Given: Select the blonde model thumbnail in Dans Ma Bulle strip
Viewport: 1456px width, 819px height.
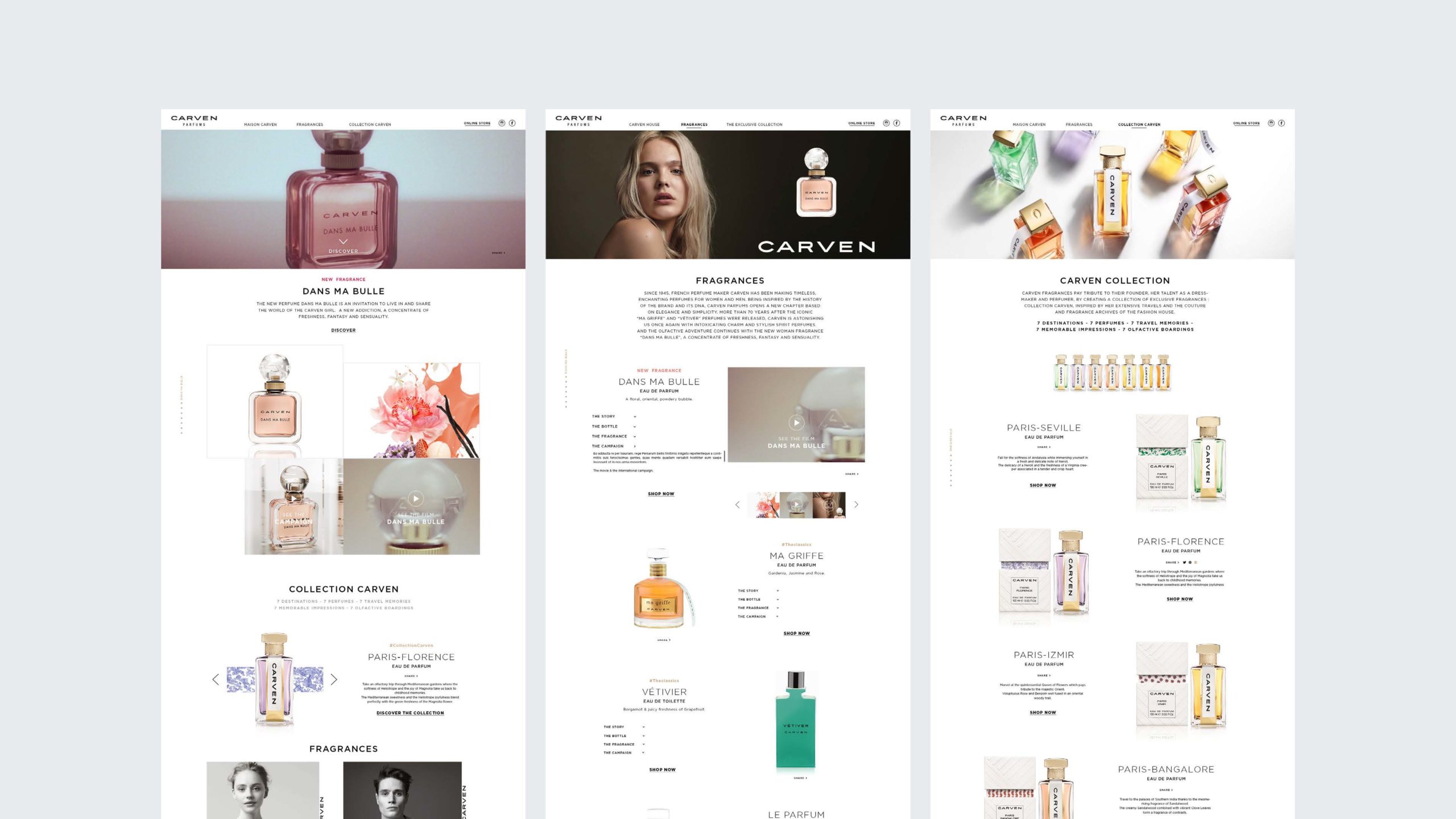Looking at the screenshot, I should (829, 504).
